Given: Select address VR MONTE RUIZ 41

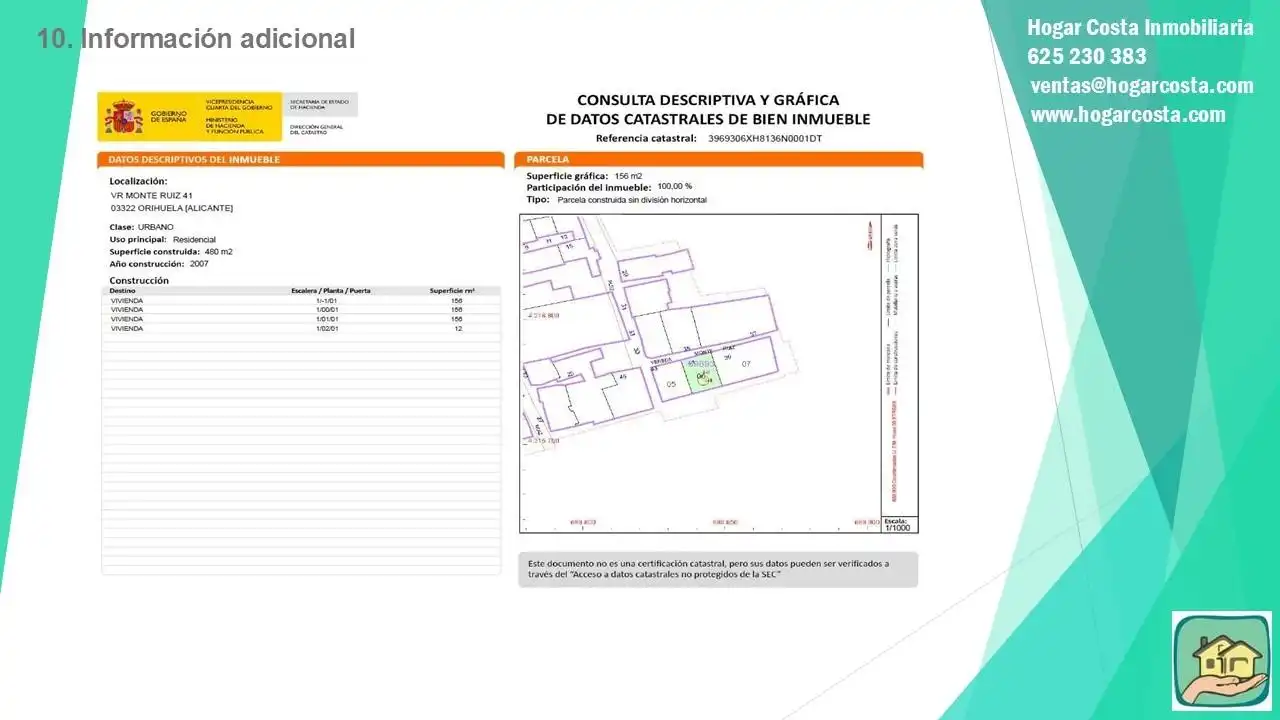Looking at the screenshot, I should tap(151, 195).
